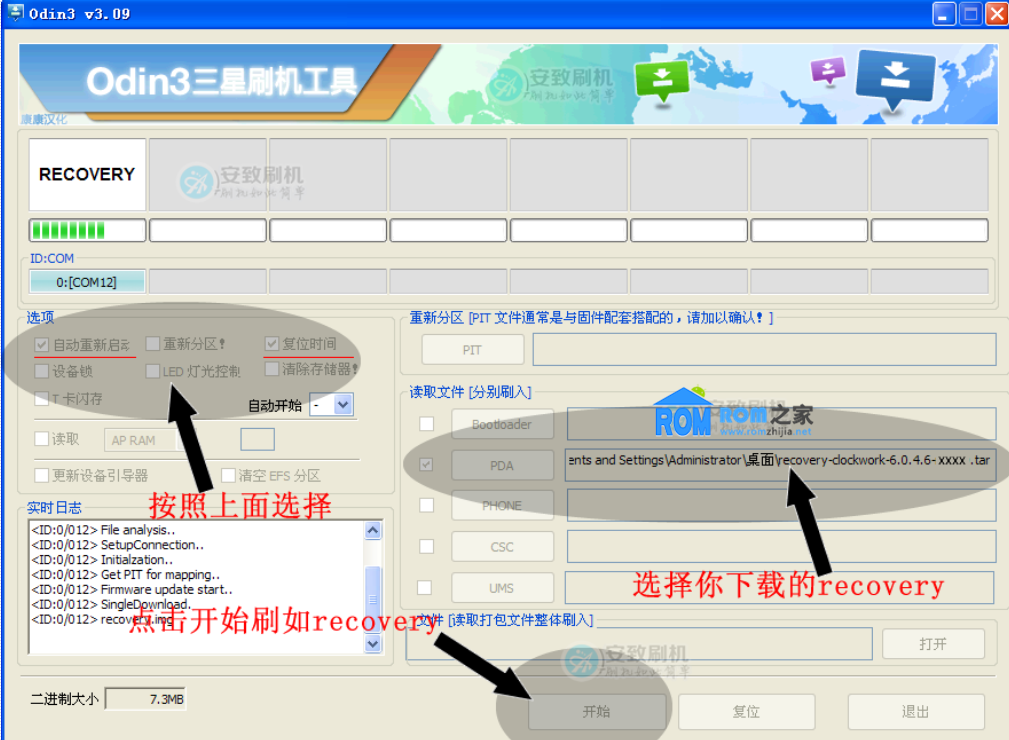Screen dimensions: 1009x740
Task: Disable the 自动重新启动 checkbox
Action: [x=41, y=343]
